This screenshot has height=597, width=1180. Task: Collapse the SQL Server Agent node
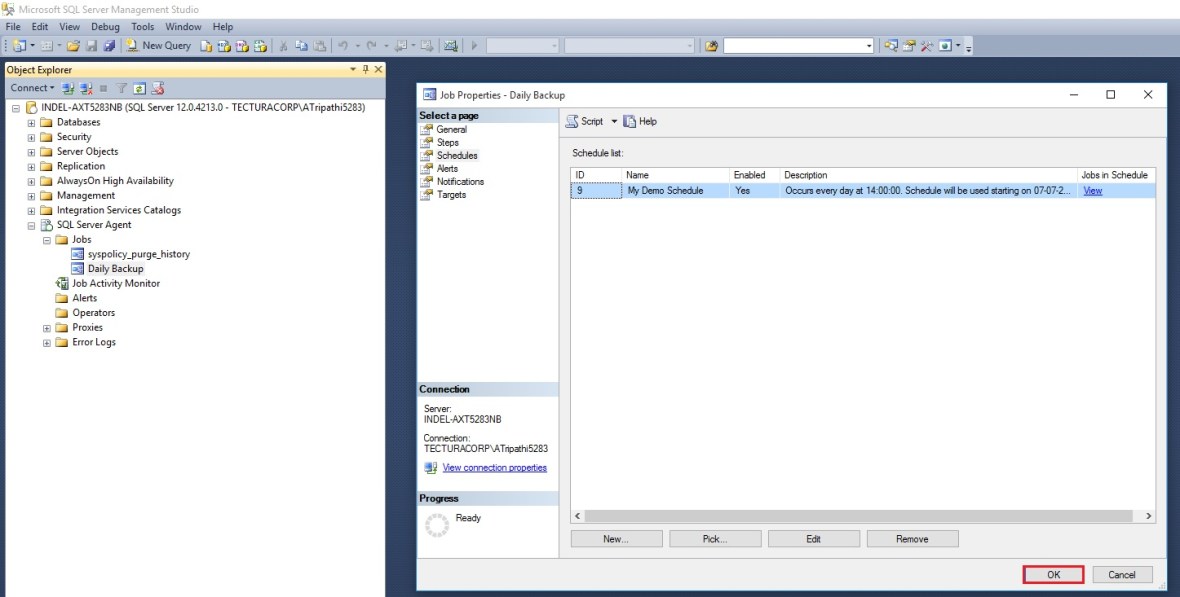32,225
